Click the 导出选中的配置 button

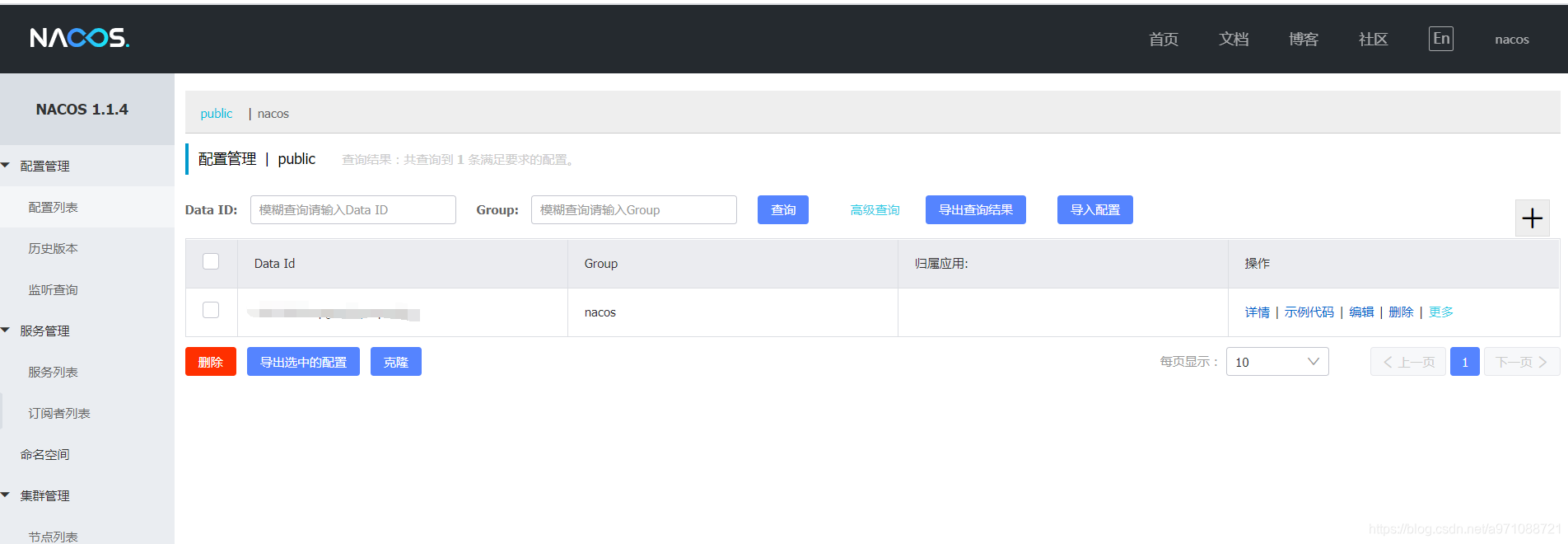(303, 362)
